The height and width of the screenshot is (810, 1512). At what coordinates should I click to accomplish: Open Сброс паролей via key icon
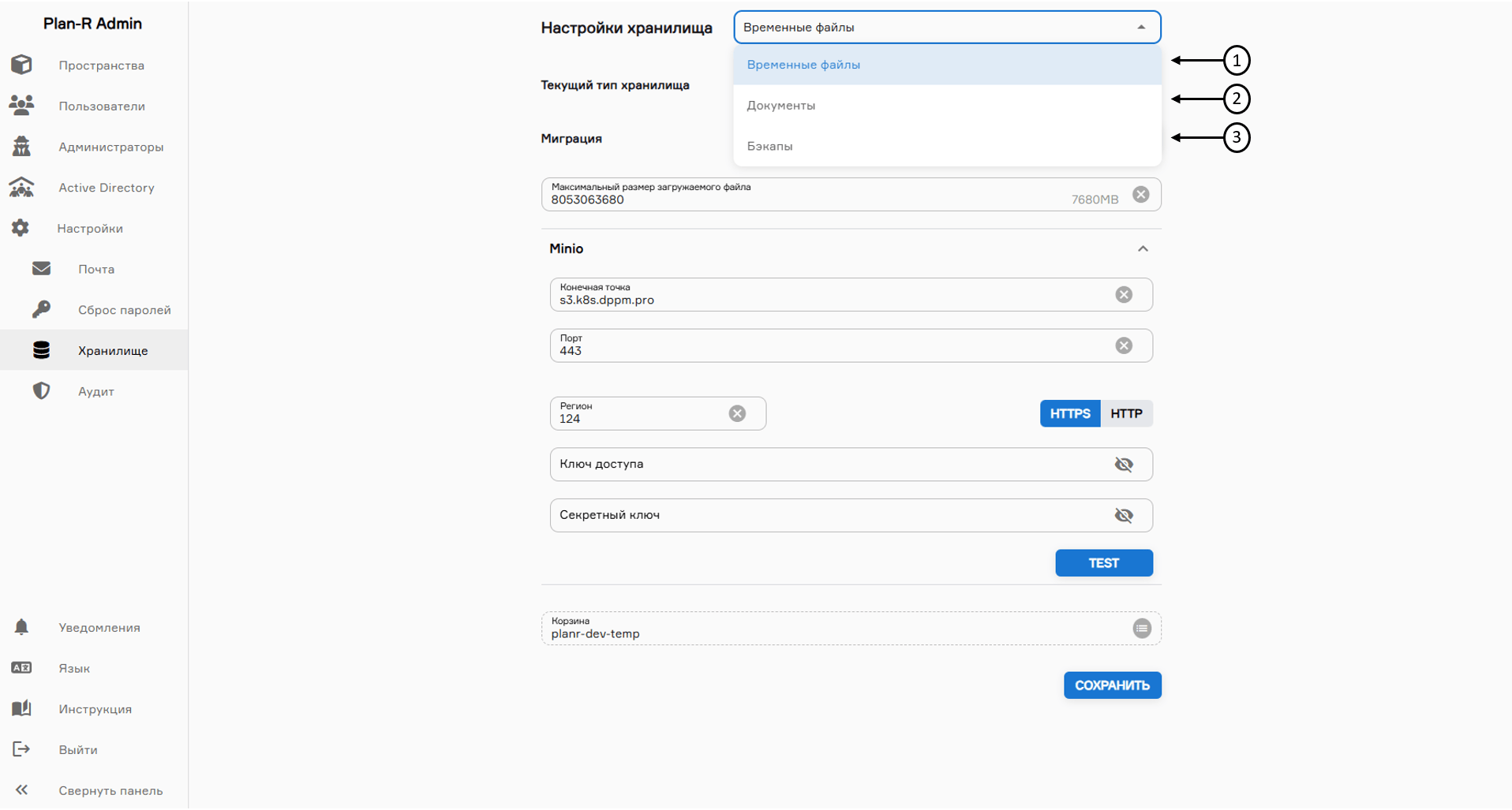(41, 309)
